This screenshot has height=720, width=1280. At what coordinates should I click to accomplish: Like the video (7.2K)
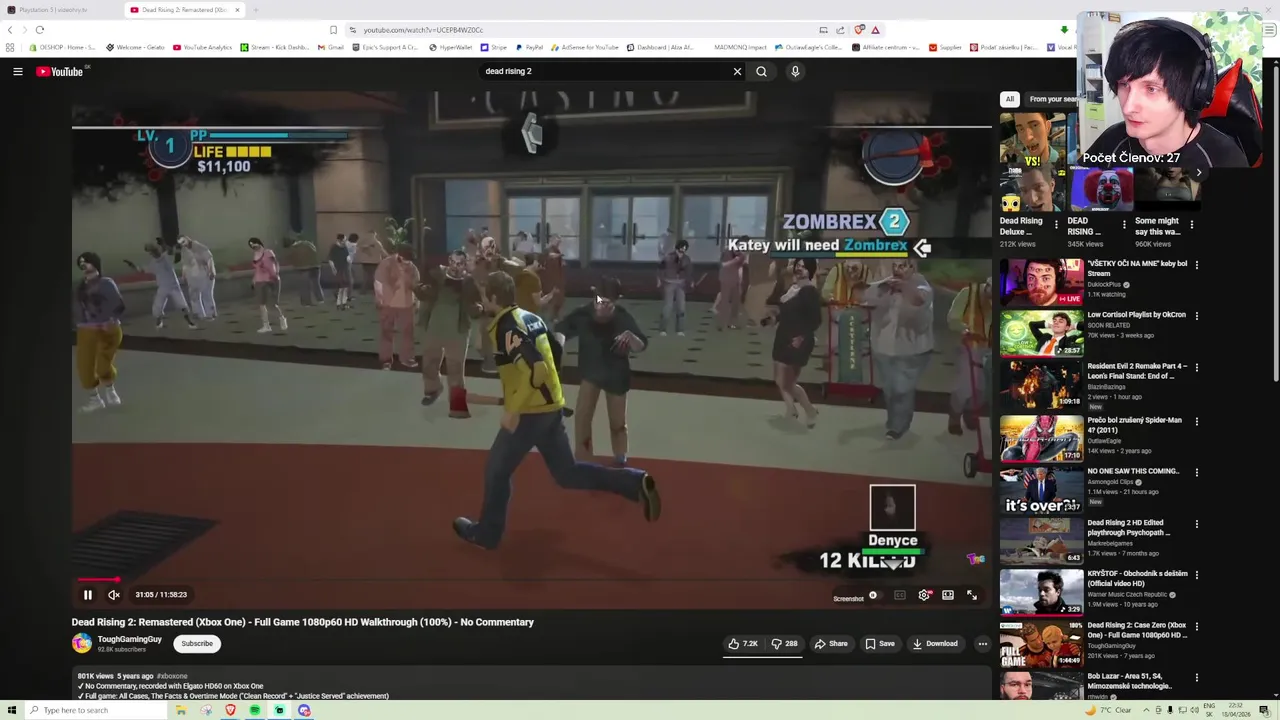pyautogui.click(x=743, y=644)
